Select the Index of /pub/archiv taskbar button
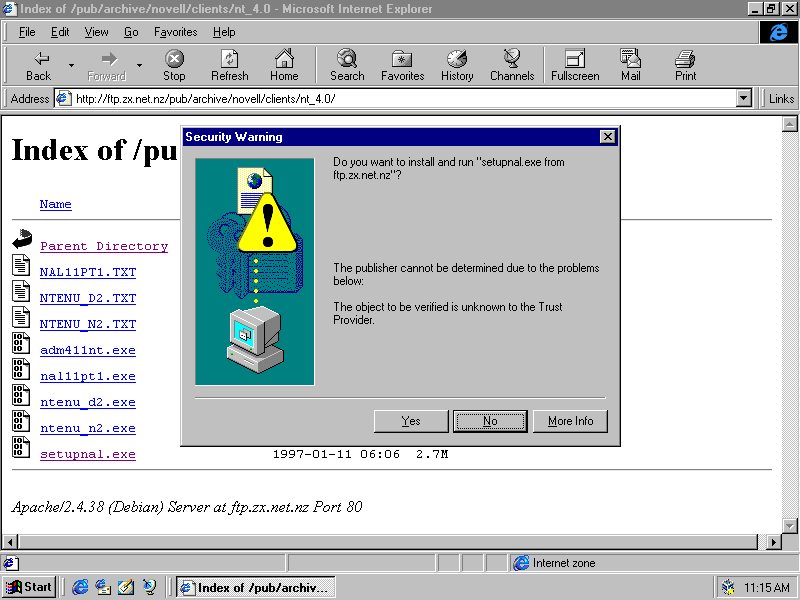800x600 pixels. point(256,587)
